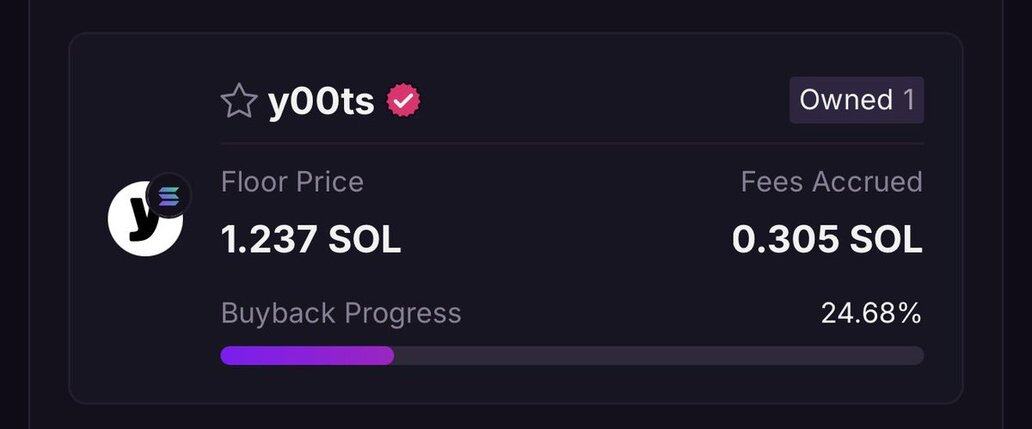Click the Fees Accrued label
Image resolution: width=1032 pixels, height=429 pixels.
831,182
